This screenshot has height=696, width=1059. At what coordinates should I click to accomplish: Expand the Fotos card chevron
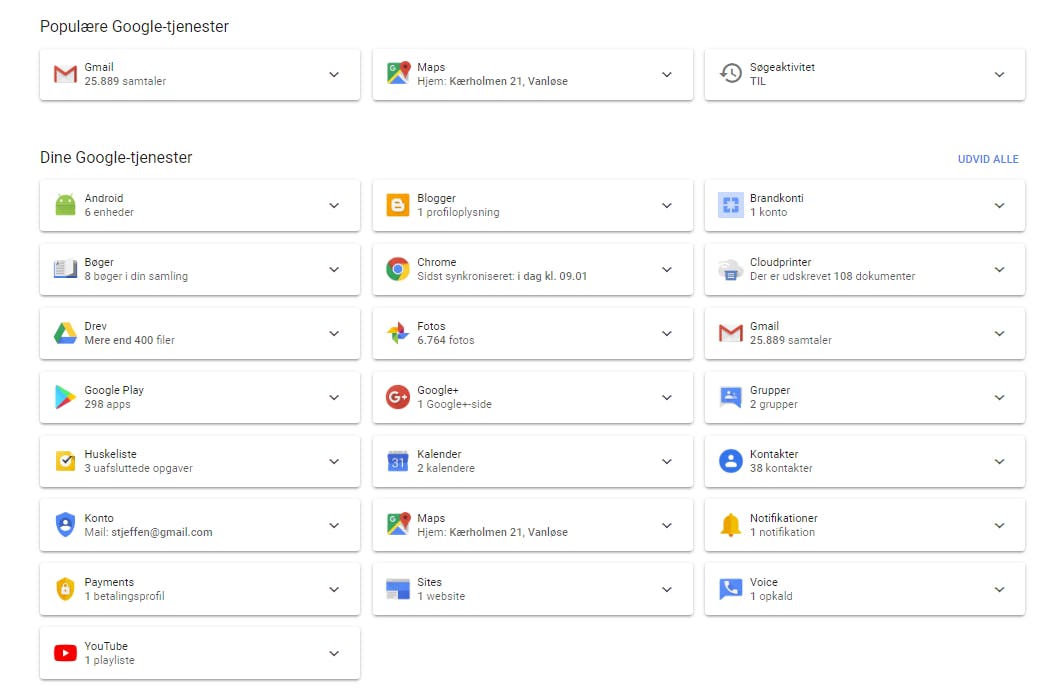tap(667, 333)
